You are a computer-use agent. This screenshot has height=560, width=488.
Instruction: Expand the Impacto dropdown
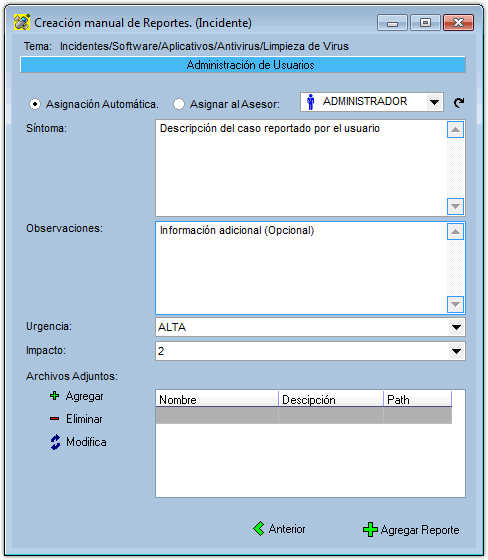point(456,351)
